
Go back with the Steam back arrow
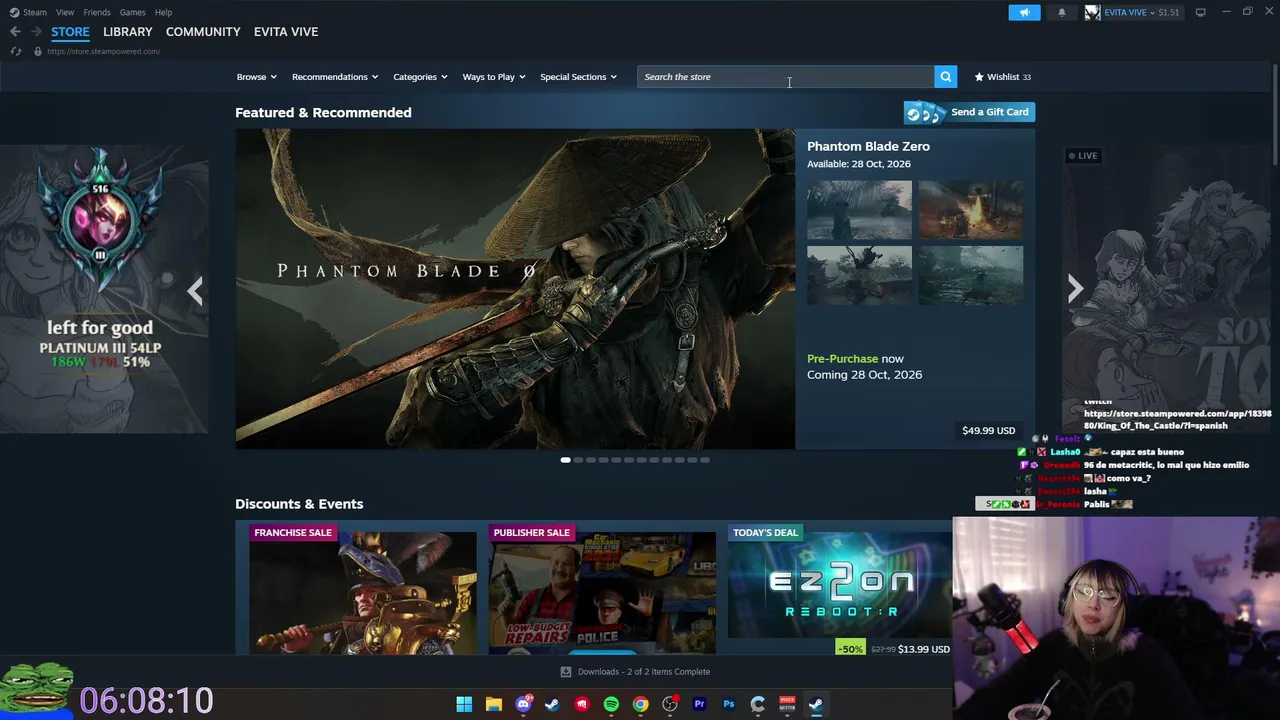pyautogui.click(x=15, y=32)
